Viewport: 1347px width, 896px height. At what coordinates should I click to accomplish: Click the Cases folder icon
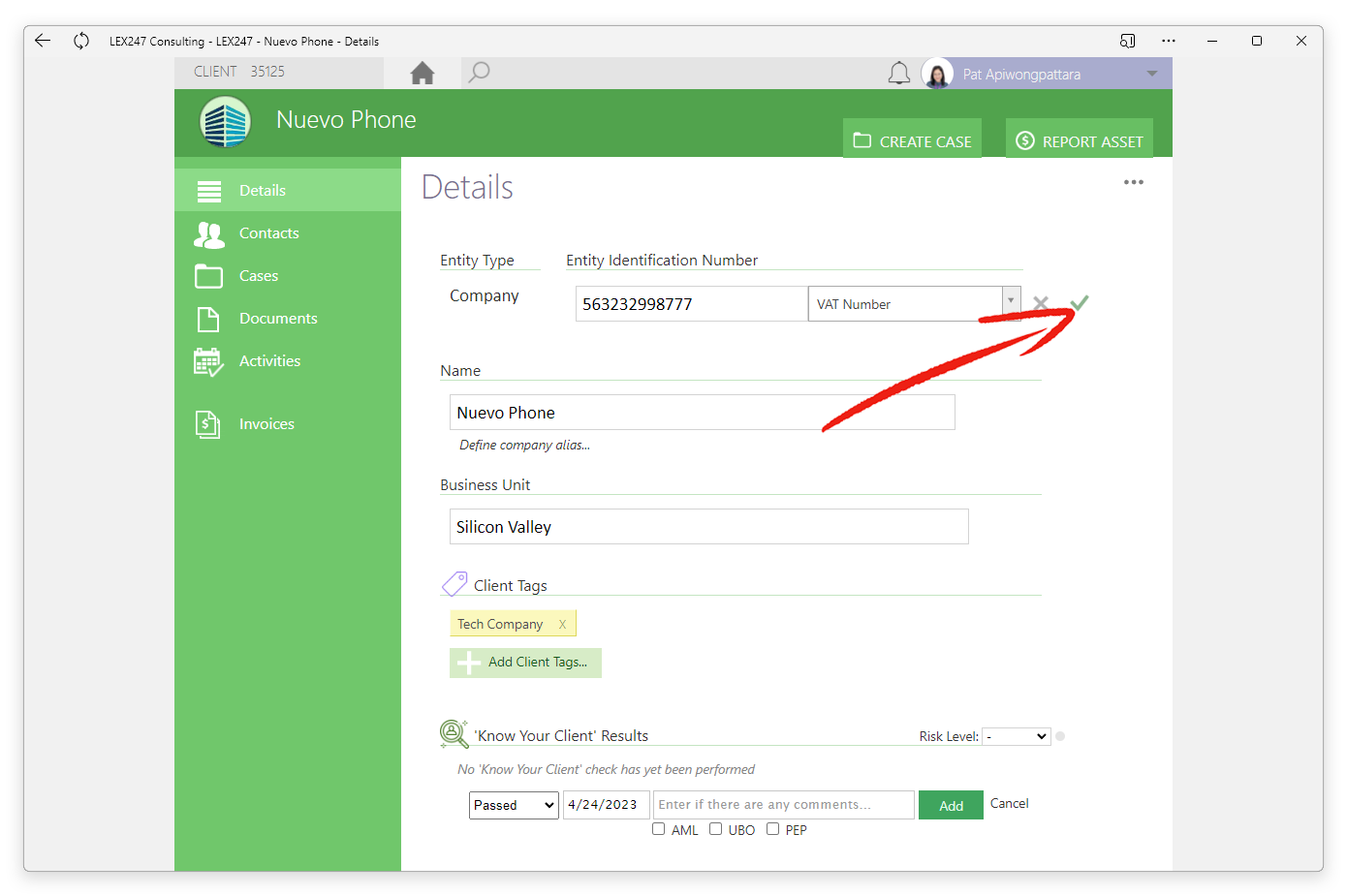208,276
